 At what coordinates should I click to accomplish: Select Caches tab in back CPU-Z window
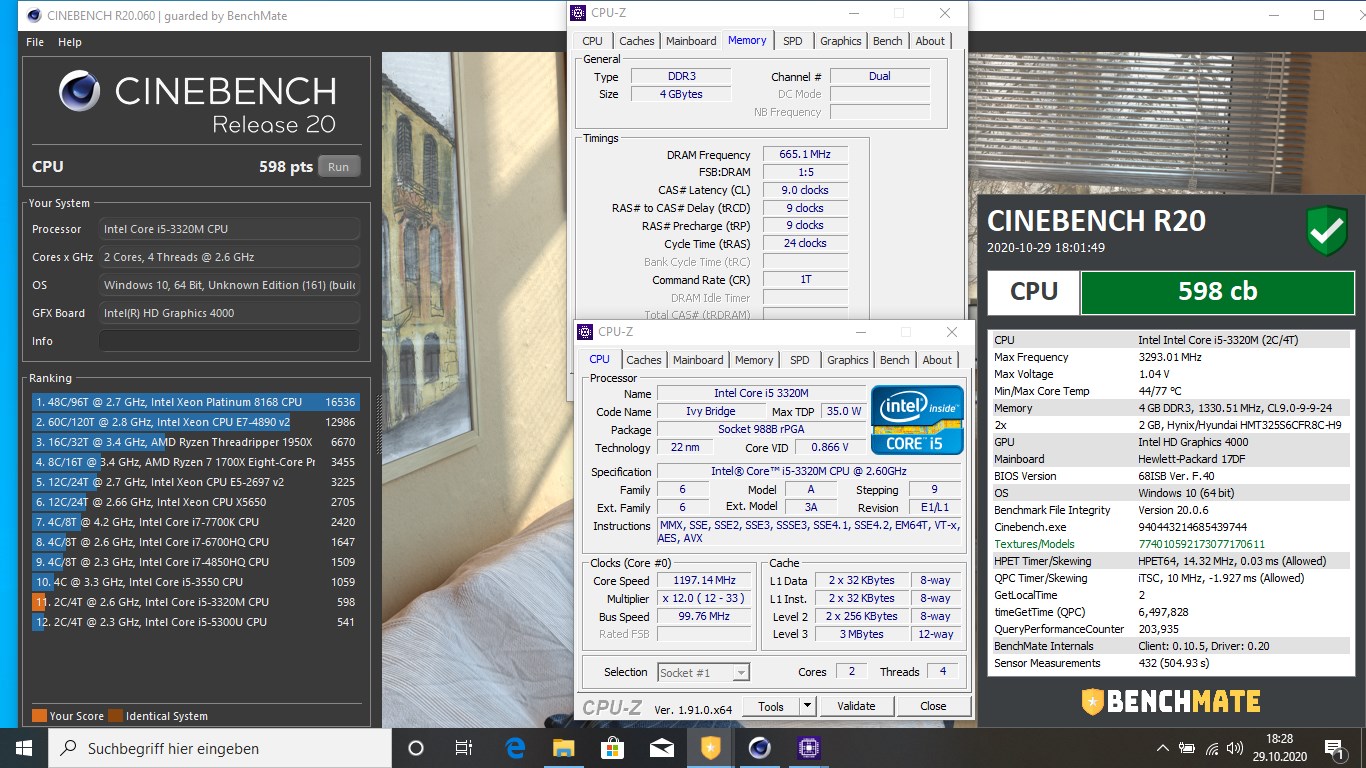[x=637, y=41]
